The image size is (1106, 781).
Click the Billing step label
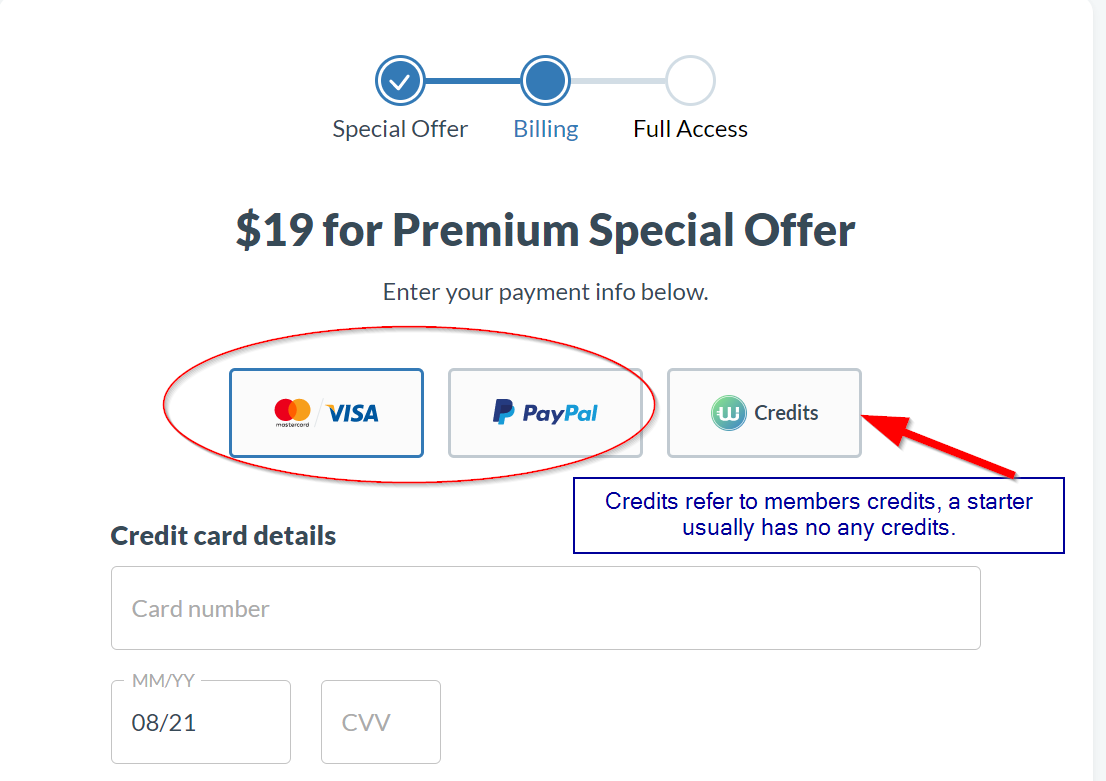click(x=546, y=129)
